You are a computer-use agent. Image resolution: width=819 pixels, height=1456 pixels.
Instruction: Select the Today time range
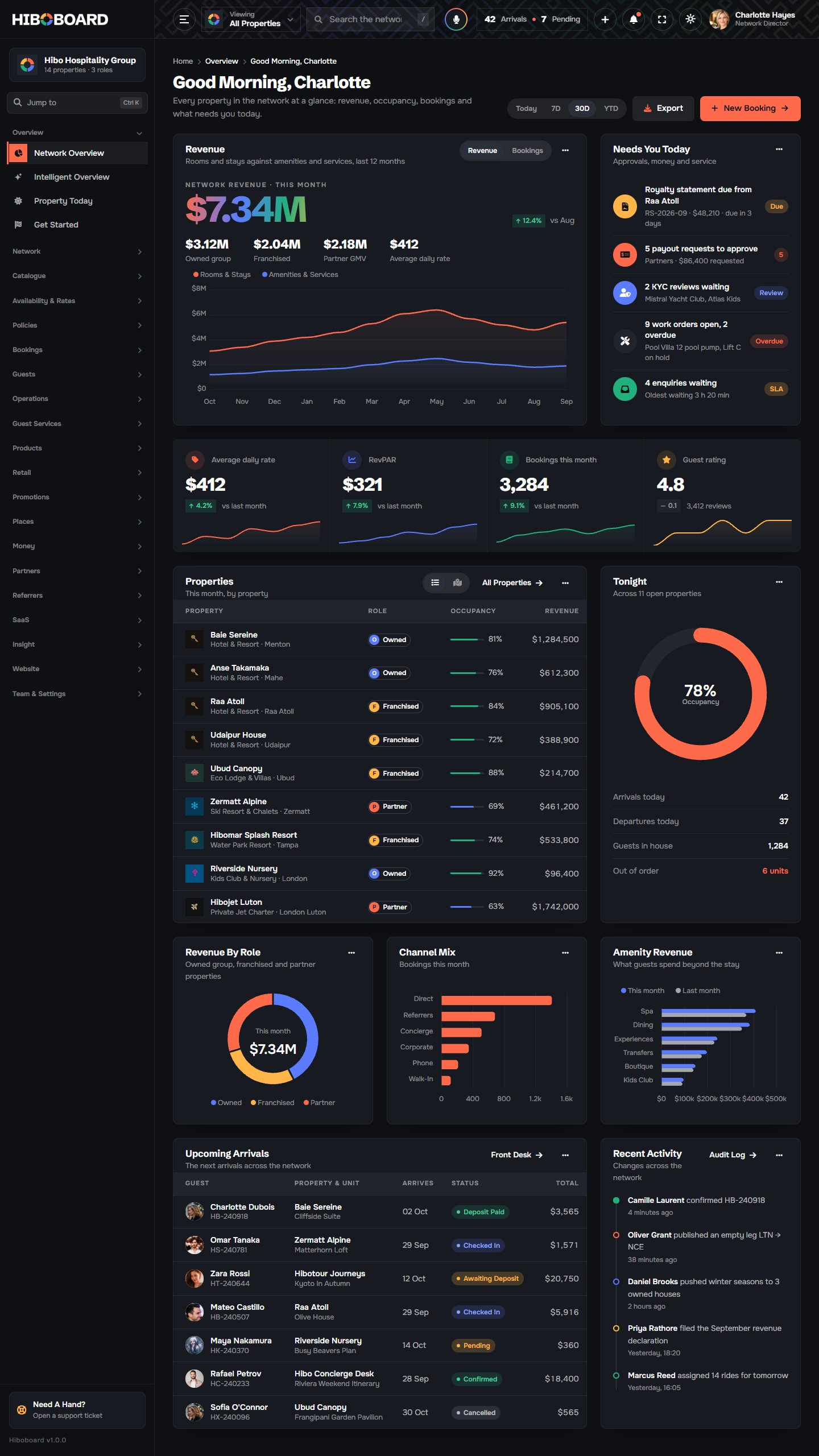point(526,109)
